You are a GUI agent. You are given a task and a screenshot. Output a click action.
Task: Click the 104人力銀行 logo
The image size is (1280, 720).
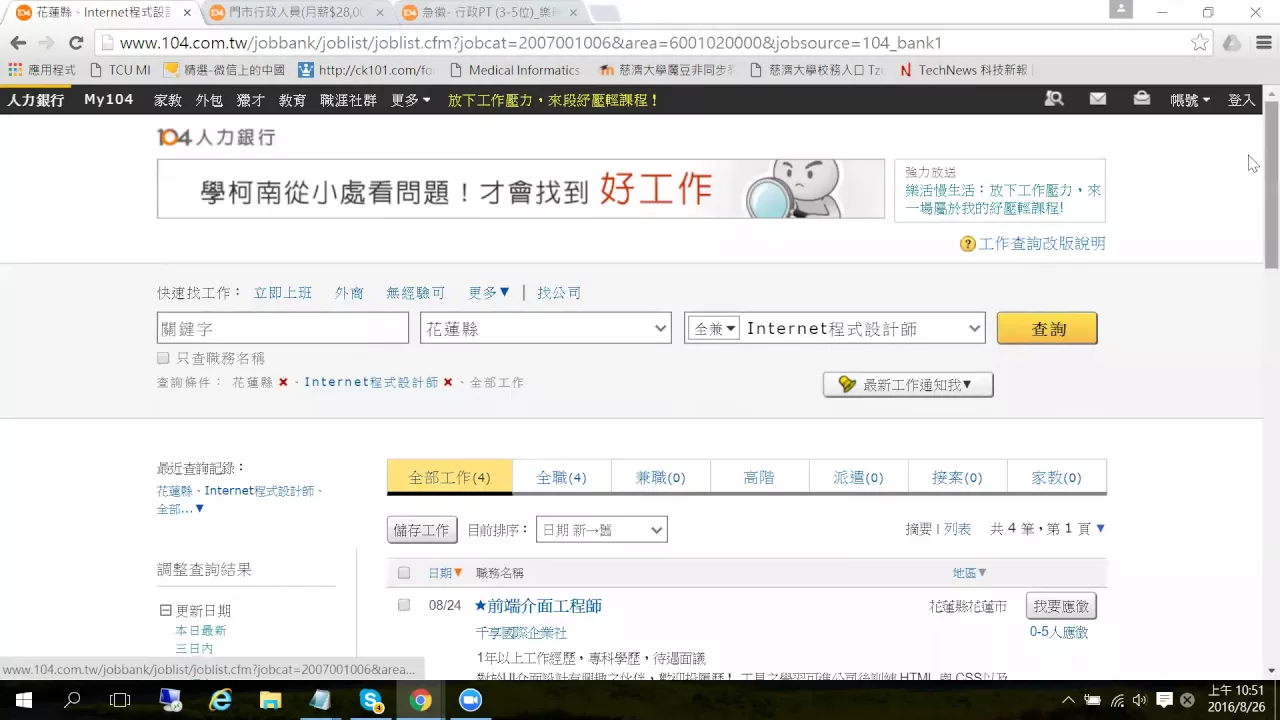click(216, 137)
